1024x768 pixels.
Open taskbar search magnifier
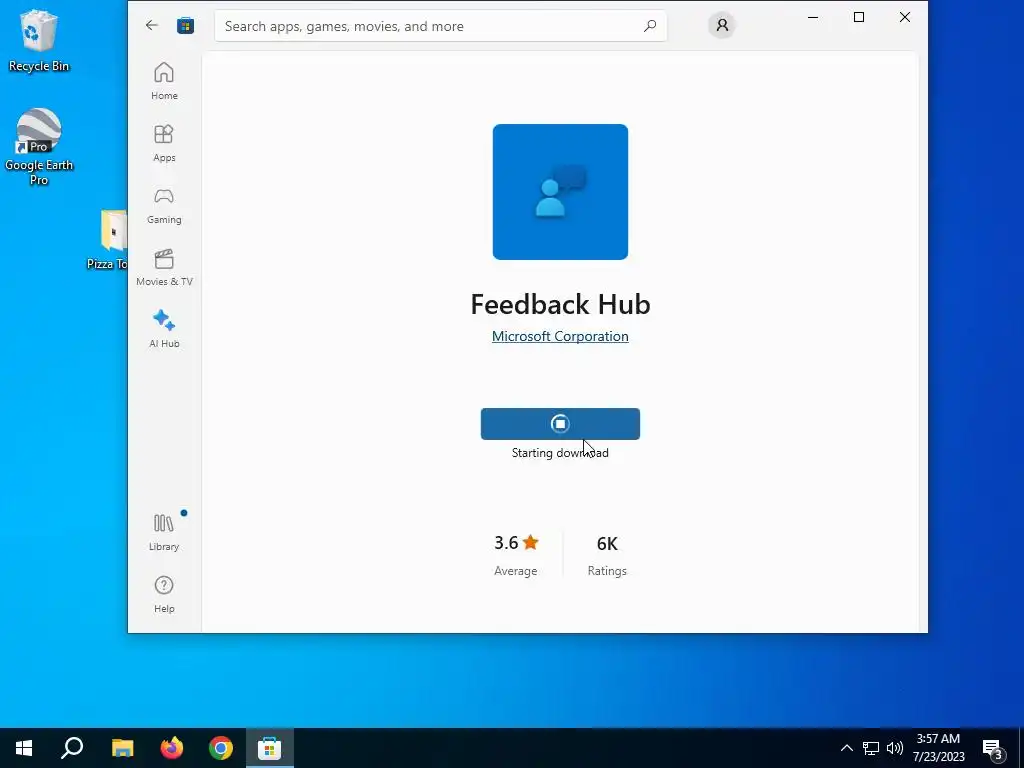72,748
